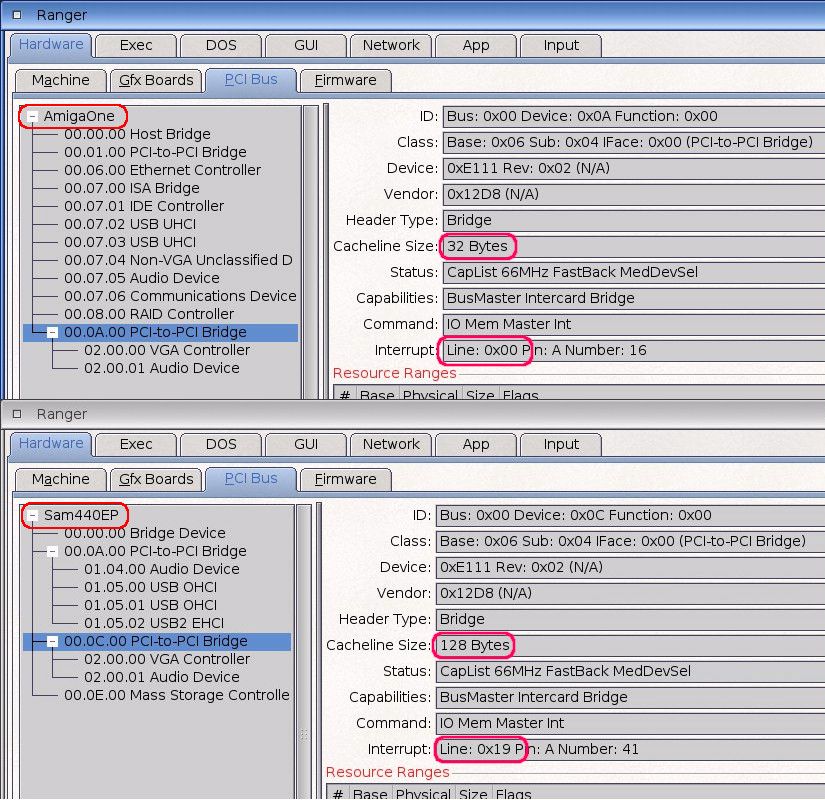Viewport: 825px width, 800px height.
Task: Collapse the AmigaOne root tree node
Action: pyautogui.click(x=33, y=116)
